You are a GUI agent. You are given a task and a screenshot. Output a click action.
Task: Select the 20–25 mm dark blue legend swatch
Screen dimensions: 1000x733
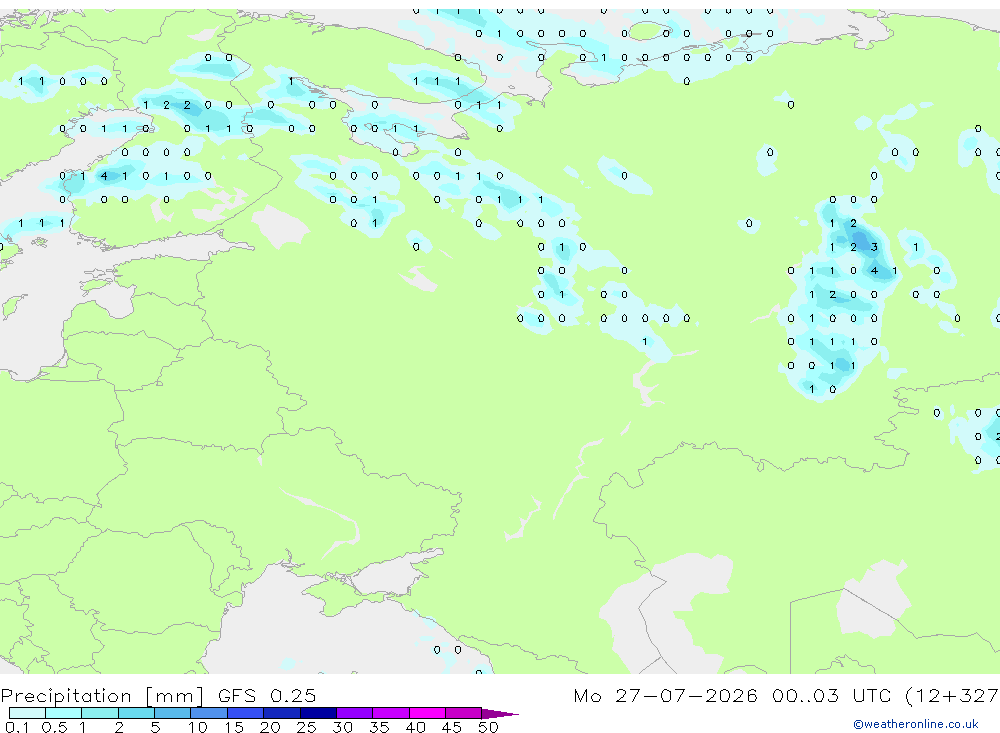pos(281,713)
